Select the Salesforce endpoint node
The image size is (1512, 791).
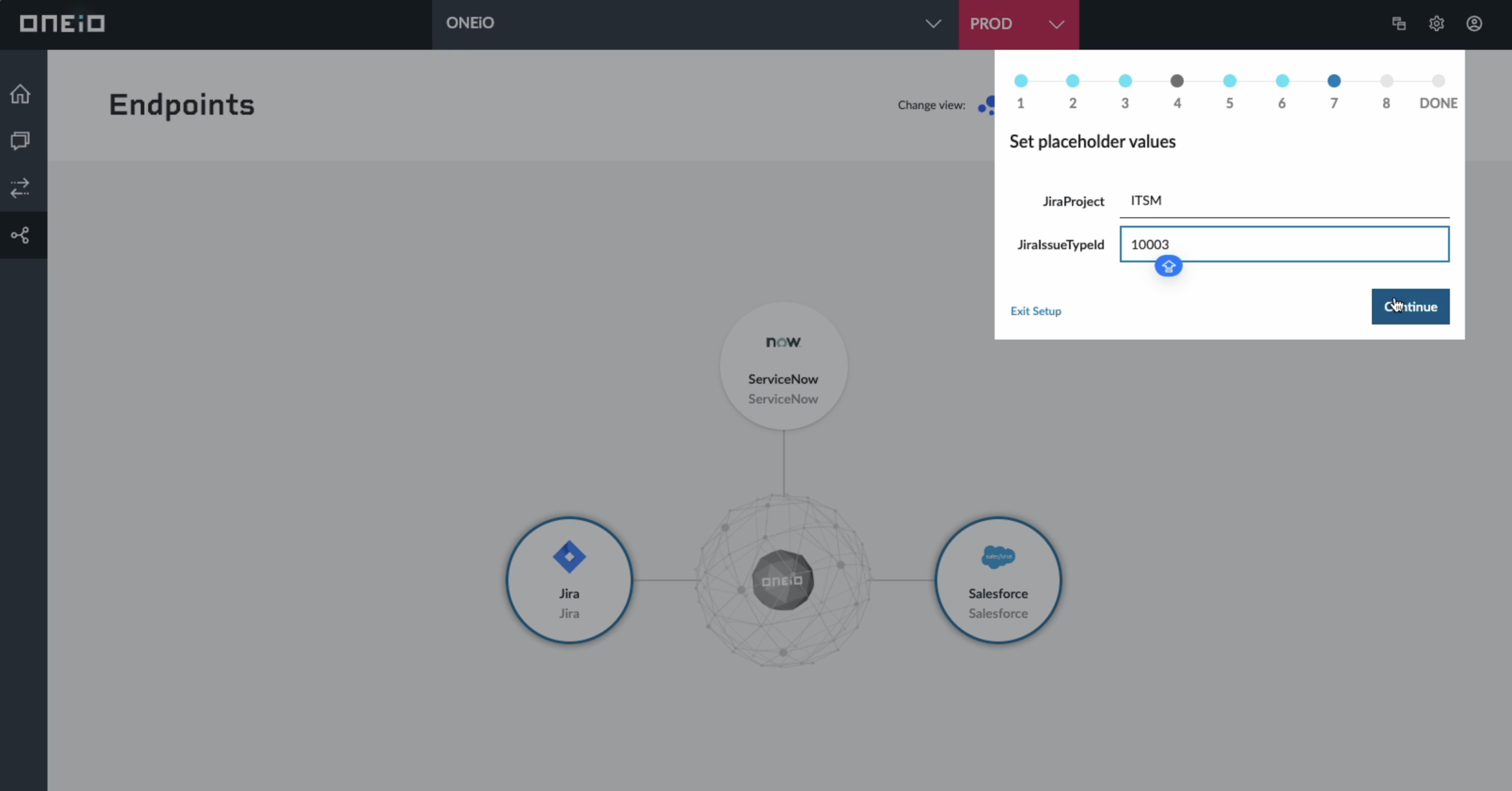[998, 580]
